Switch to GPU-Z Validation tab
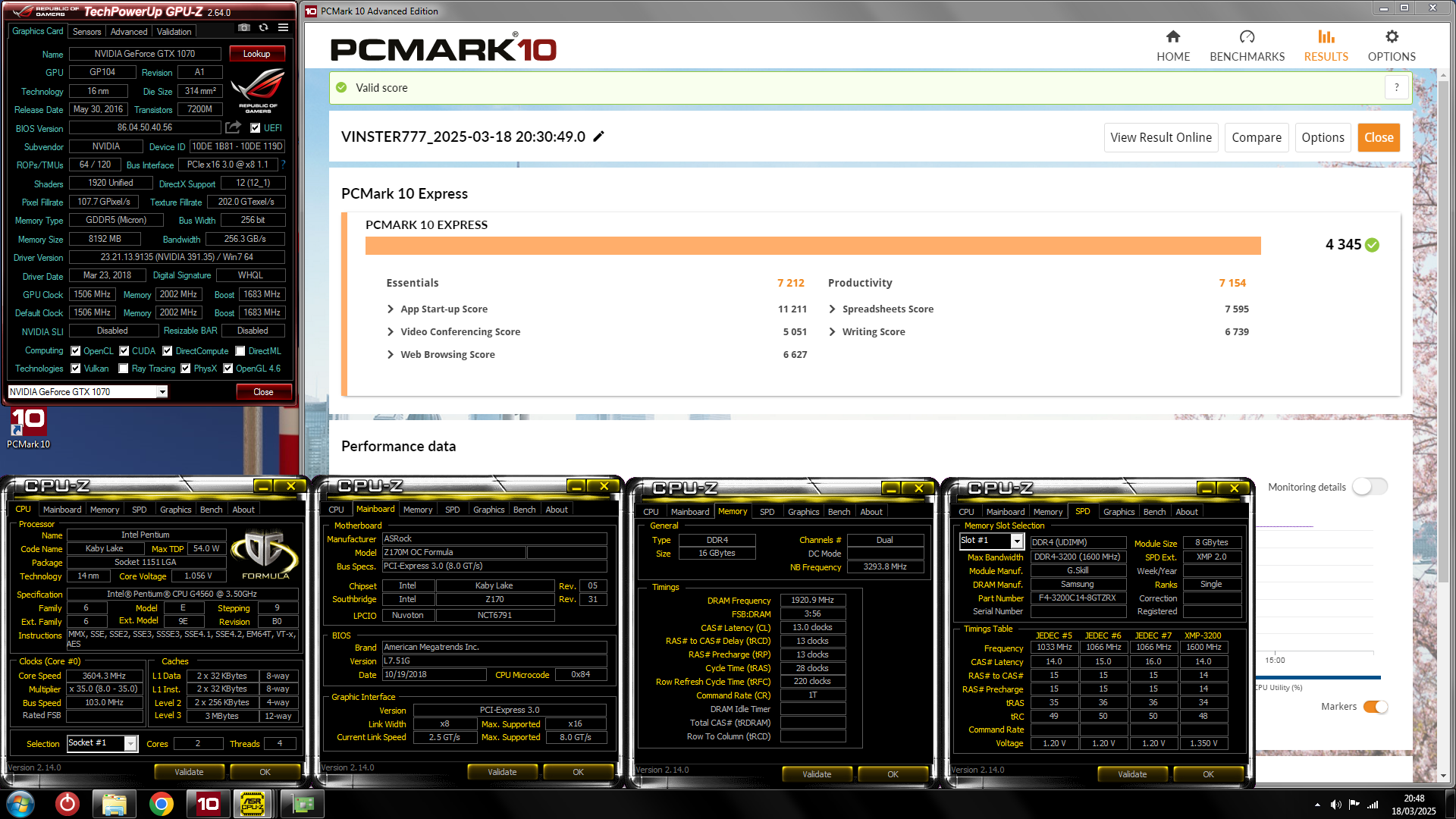 [x=174, y=31]
